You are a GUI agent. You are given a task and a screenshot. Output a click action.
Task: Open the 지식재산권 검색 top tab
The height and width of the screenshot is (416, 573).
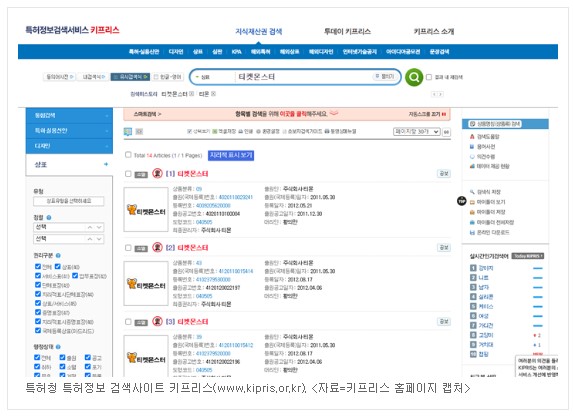pos(259,31)
